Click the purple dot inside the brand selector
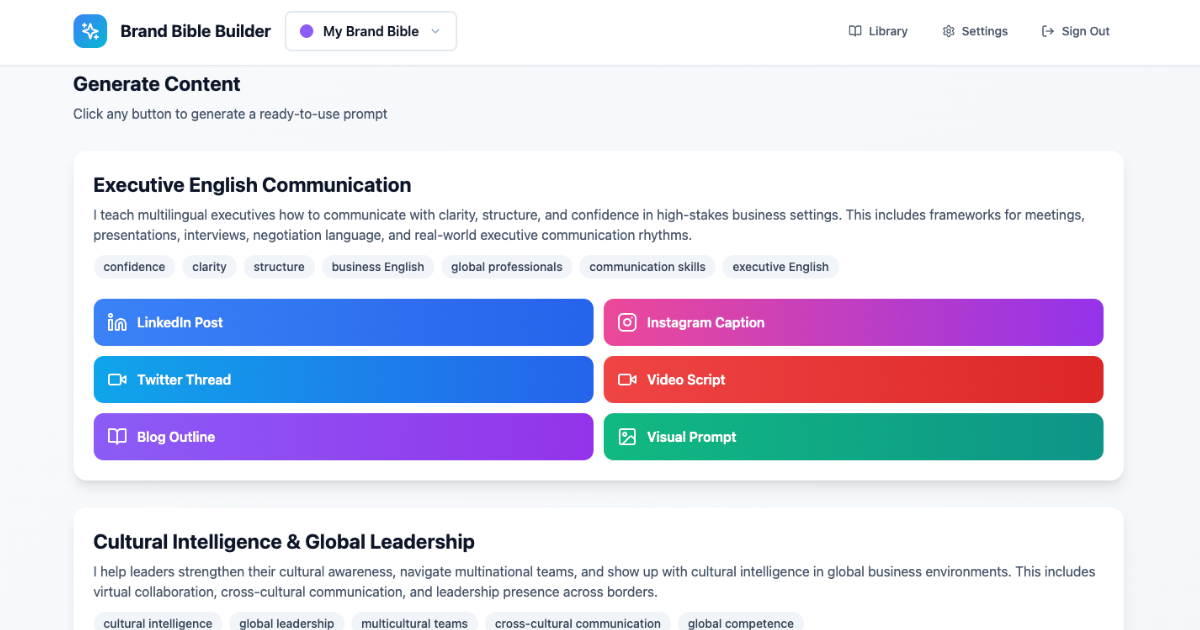 point(306,31)
